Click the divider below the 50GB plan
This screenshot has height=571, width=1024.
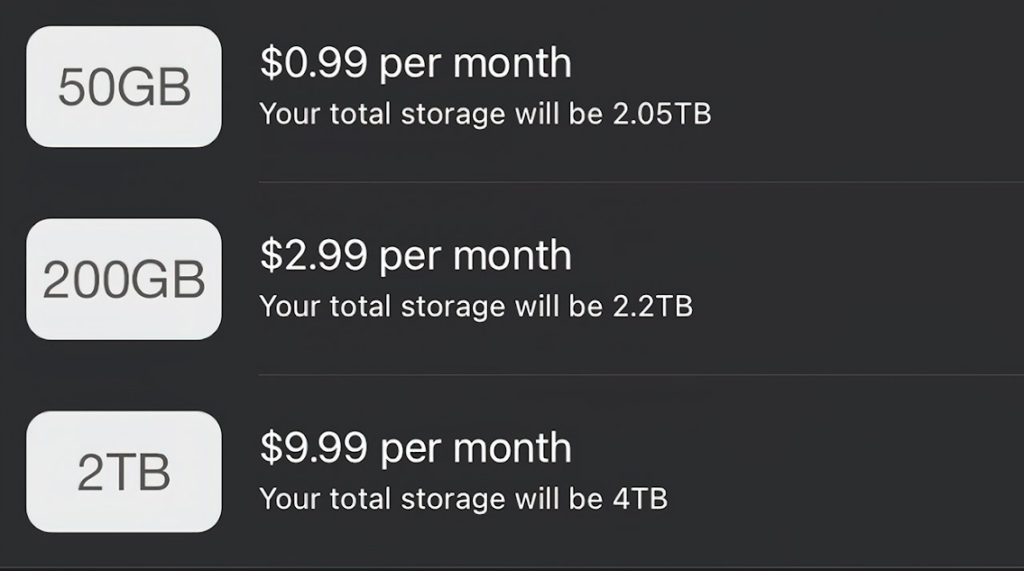pos(640,182)
